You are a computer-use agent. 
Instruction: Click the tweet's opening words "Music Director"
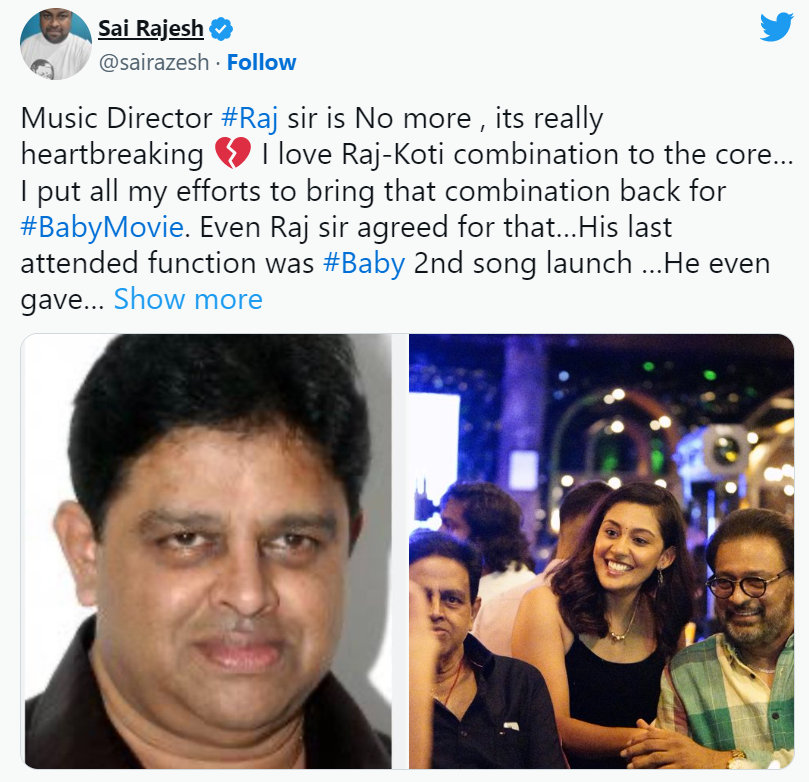click(x=117, y=118)
